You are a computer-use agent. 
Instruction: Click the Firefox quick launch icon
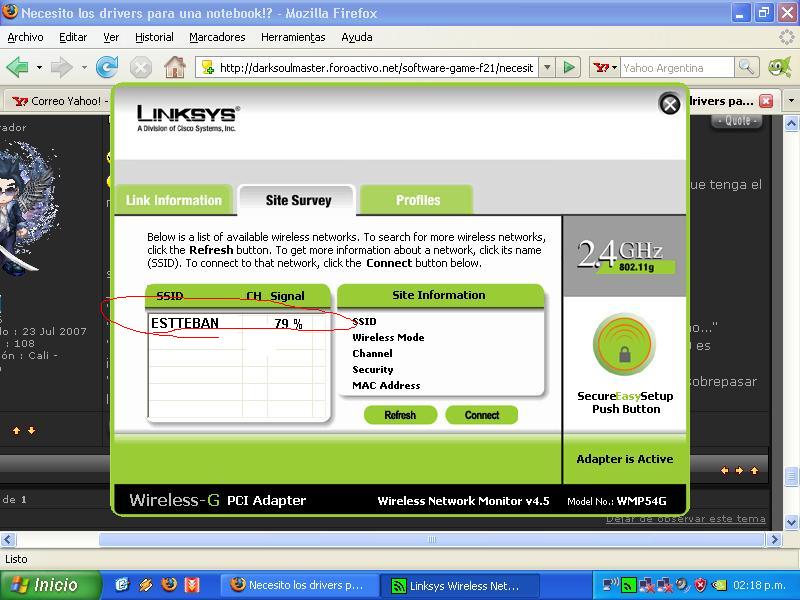(169, 585)
